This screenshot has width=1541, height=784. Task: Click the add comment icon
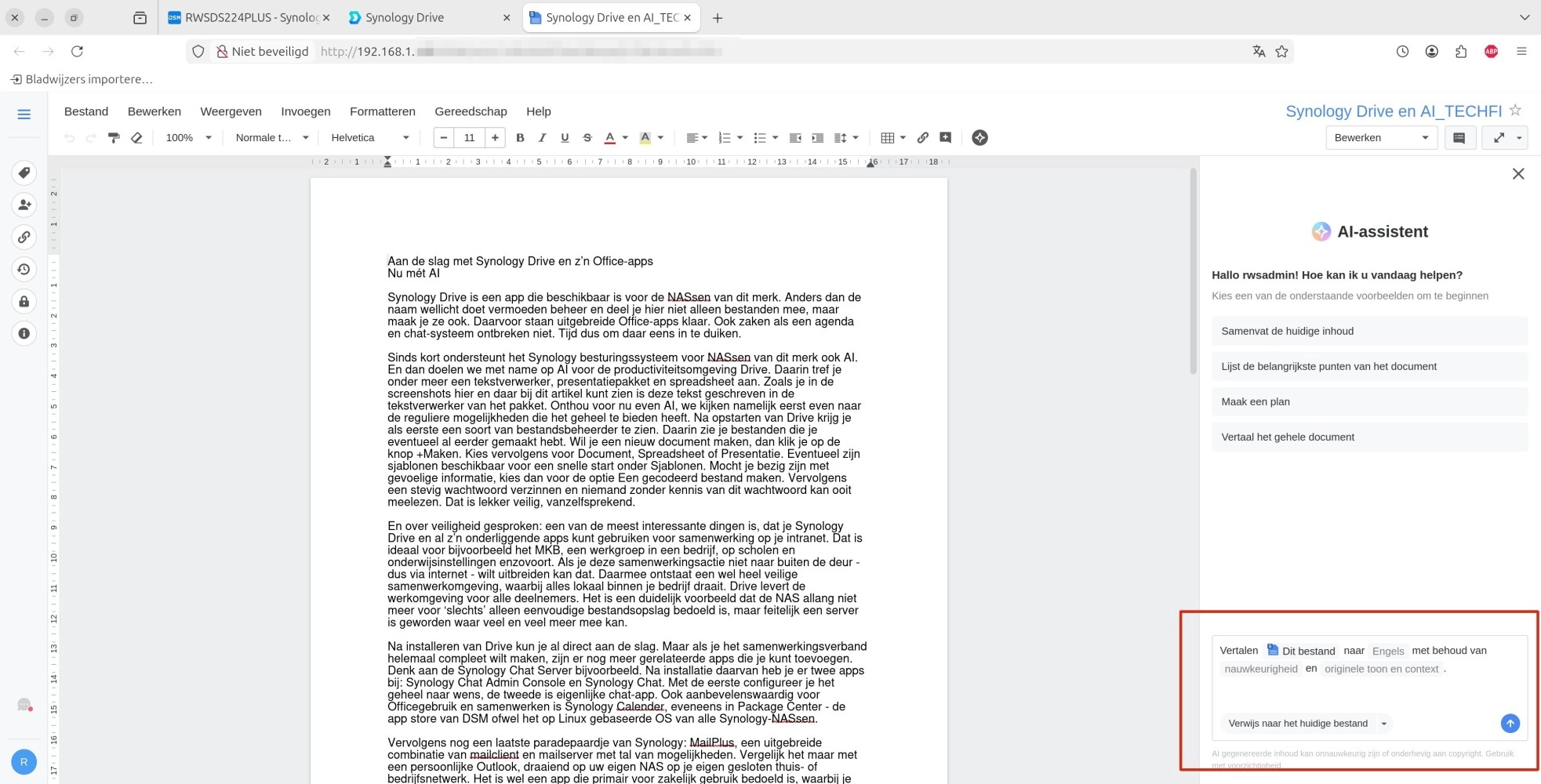[x=946, y=138]
